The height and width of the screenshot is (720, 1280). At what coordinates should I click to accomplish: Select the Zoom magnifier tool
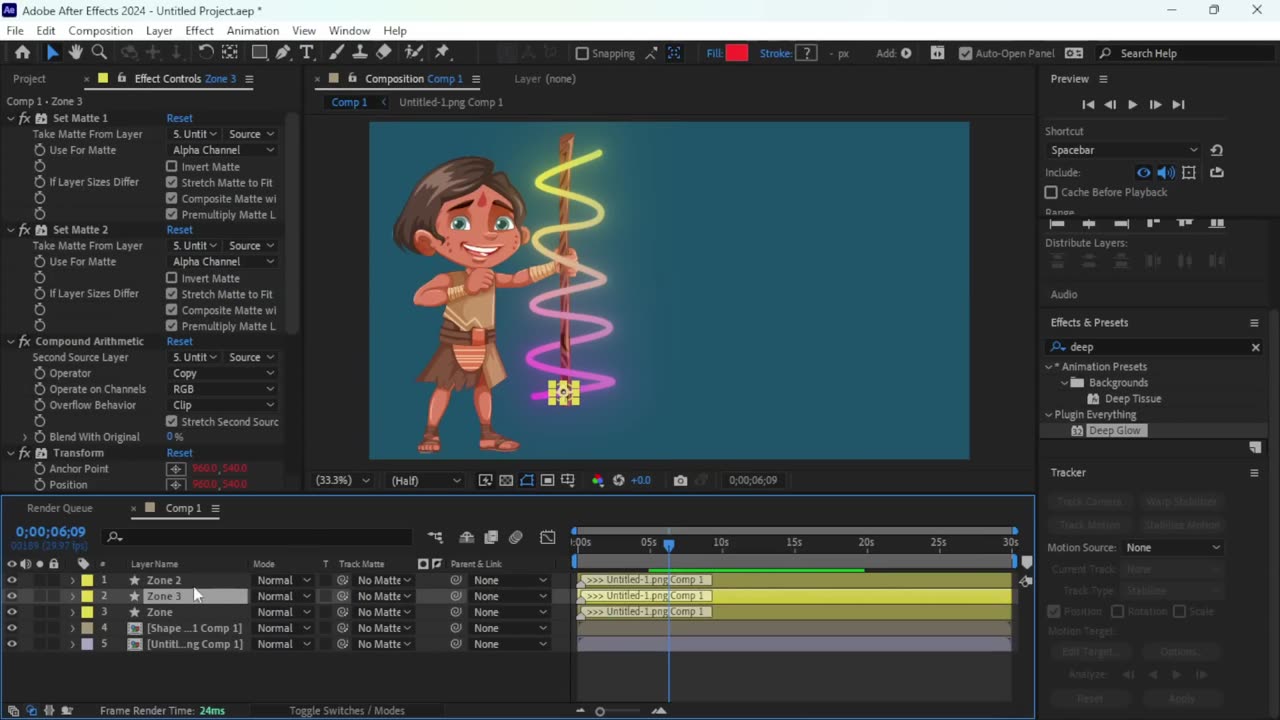tap(99, 53)
